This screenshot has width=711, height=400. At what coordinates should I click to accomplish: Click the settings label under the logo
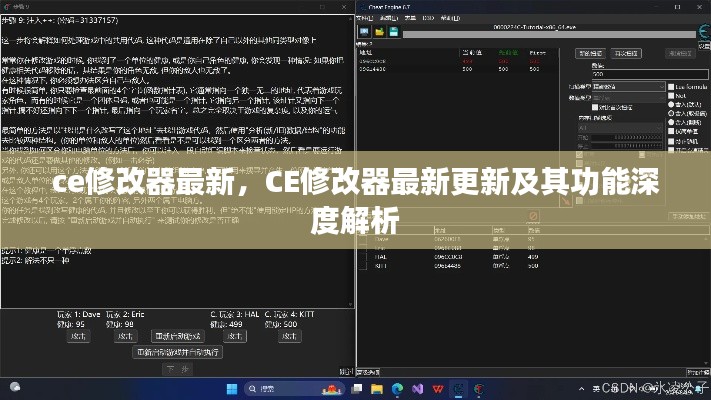[x=704, y=46]
